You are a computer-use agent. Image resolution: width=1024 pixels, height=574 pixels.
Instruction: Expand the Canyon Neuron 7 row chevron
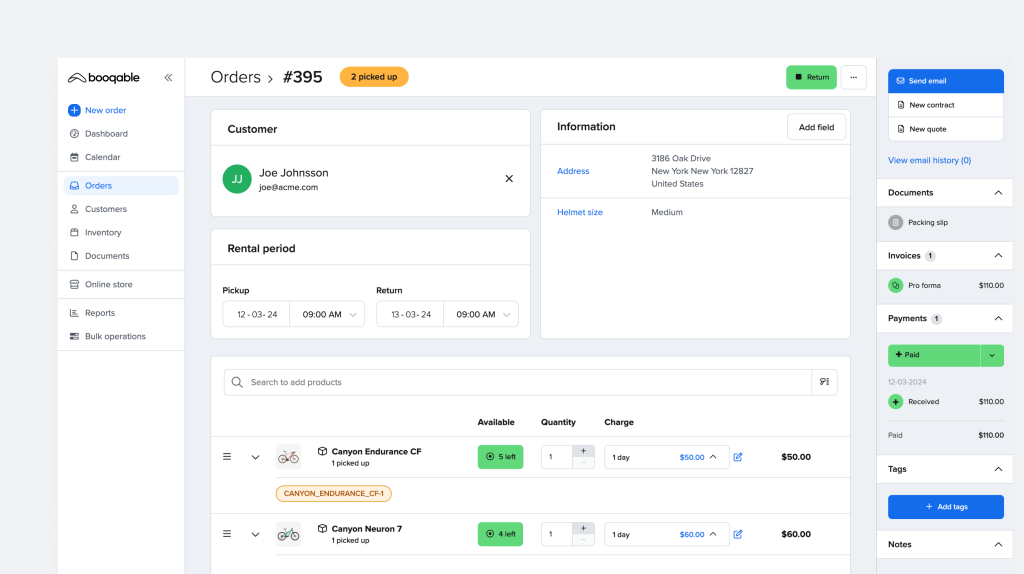coord(255,534)
